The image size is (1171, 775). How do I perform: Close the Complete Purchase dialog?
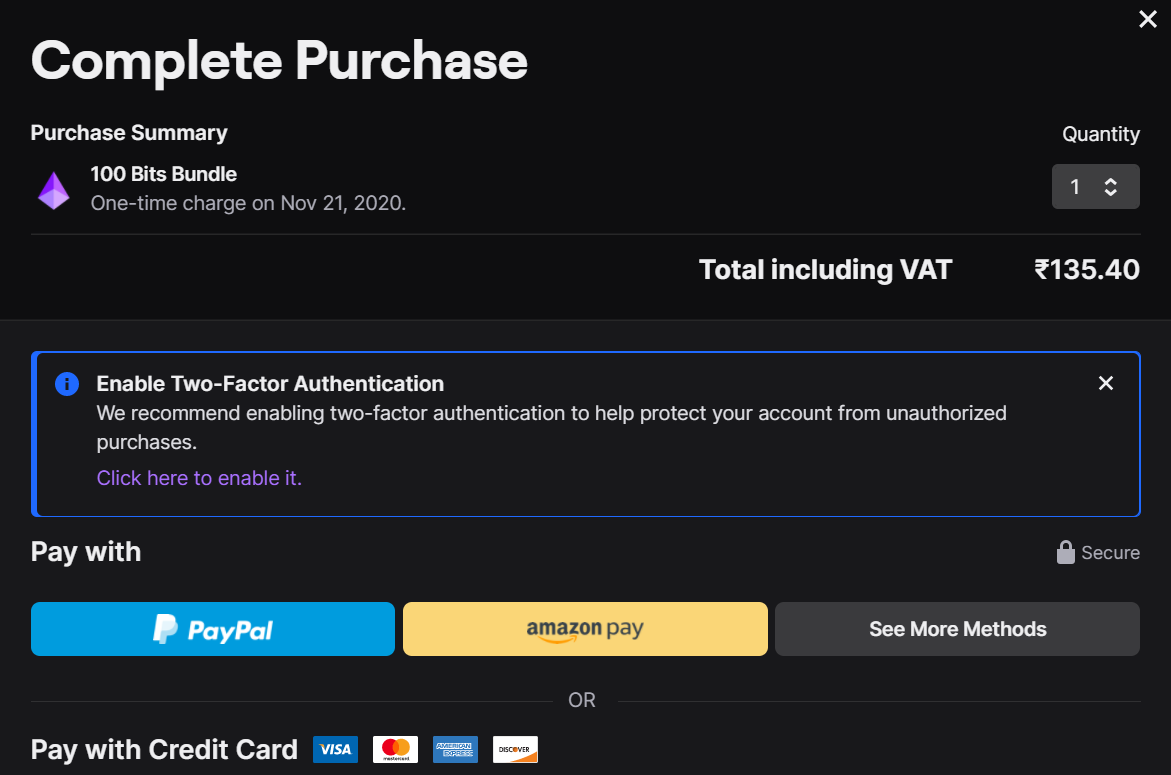point(1148,19)
